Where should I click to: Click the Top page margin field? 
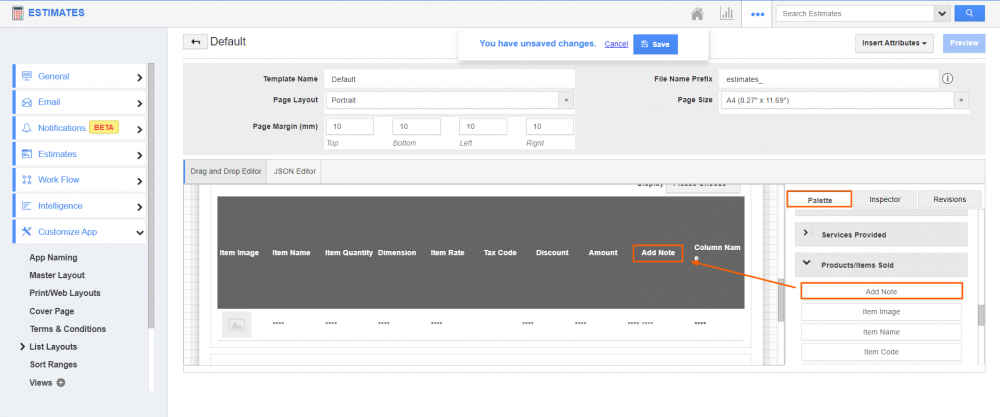(349, 127)
